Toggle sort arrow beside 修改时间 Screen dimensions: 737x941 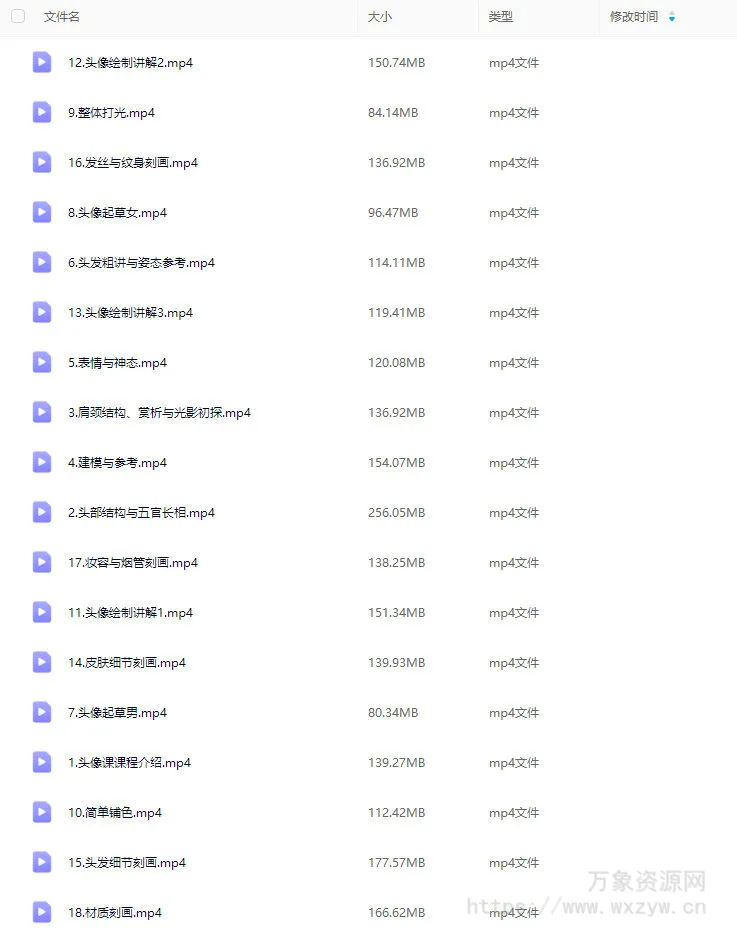[672, 17]
